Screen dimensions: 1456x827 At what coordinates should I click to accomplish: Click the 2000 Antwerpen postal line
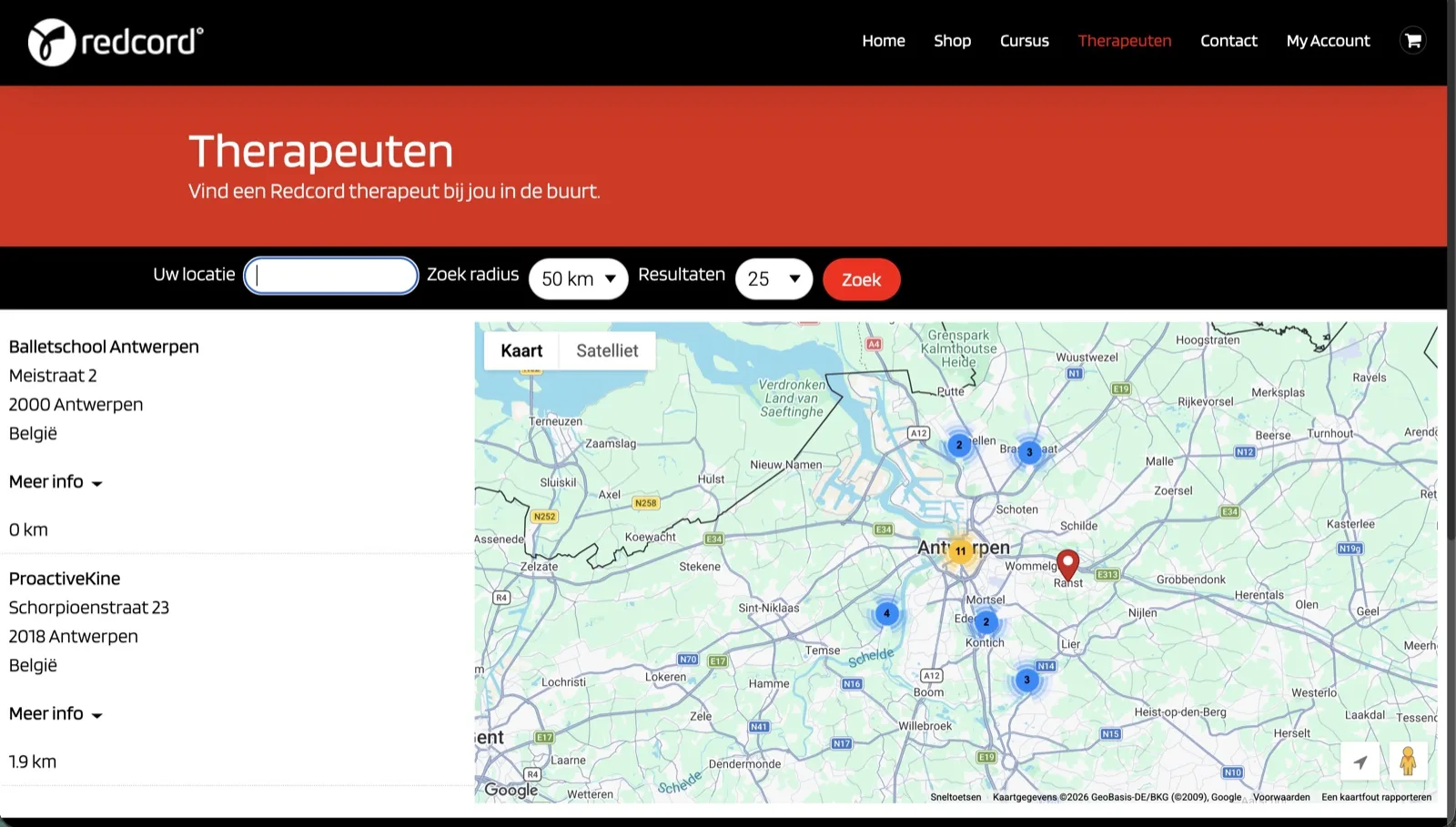click(x=76, y=405)
